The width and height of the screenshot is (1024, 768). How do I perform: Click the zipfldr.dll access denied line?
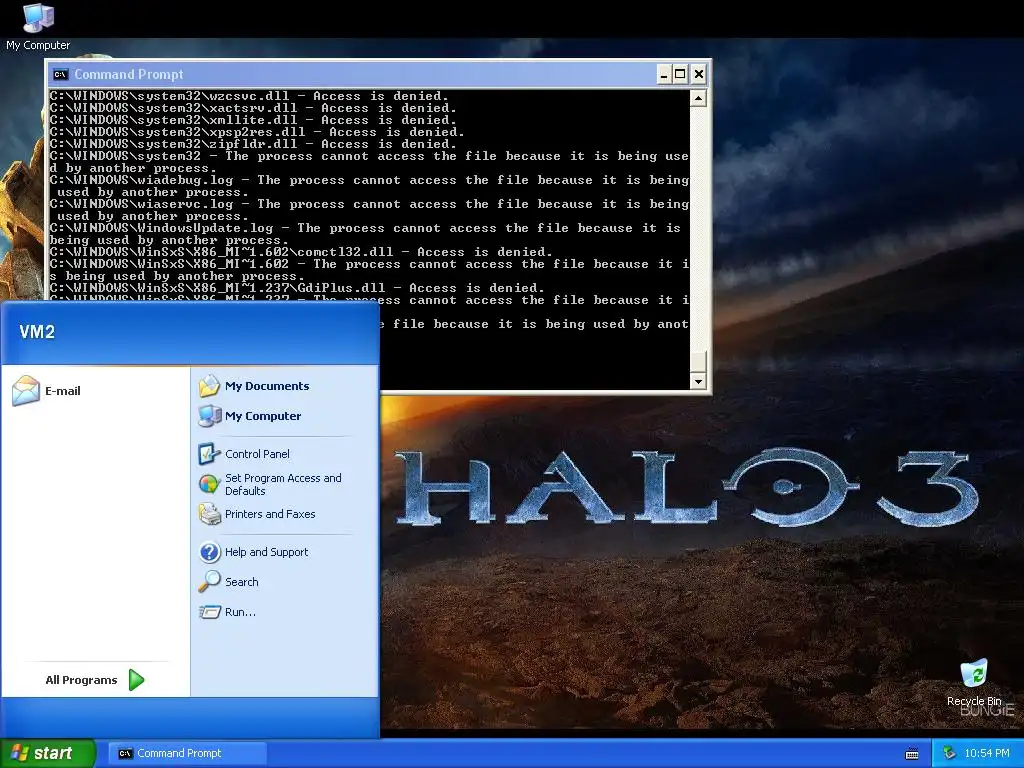[x=253, y=144]
